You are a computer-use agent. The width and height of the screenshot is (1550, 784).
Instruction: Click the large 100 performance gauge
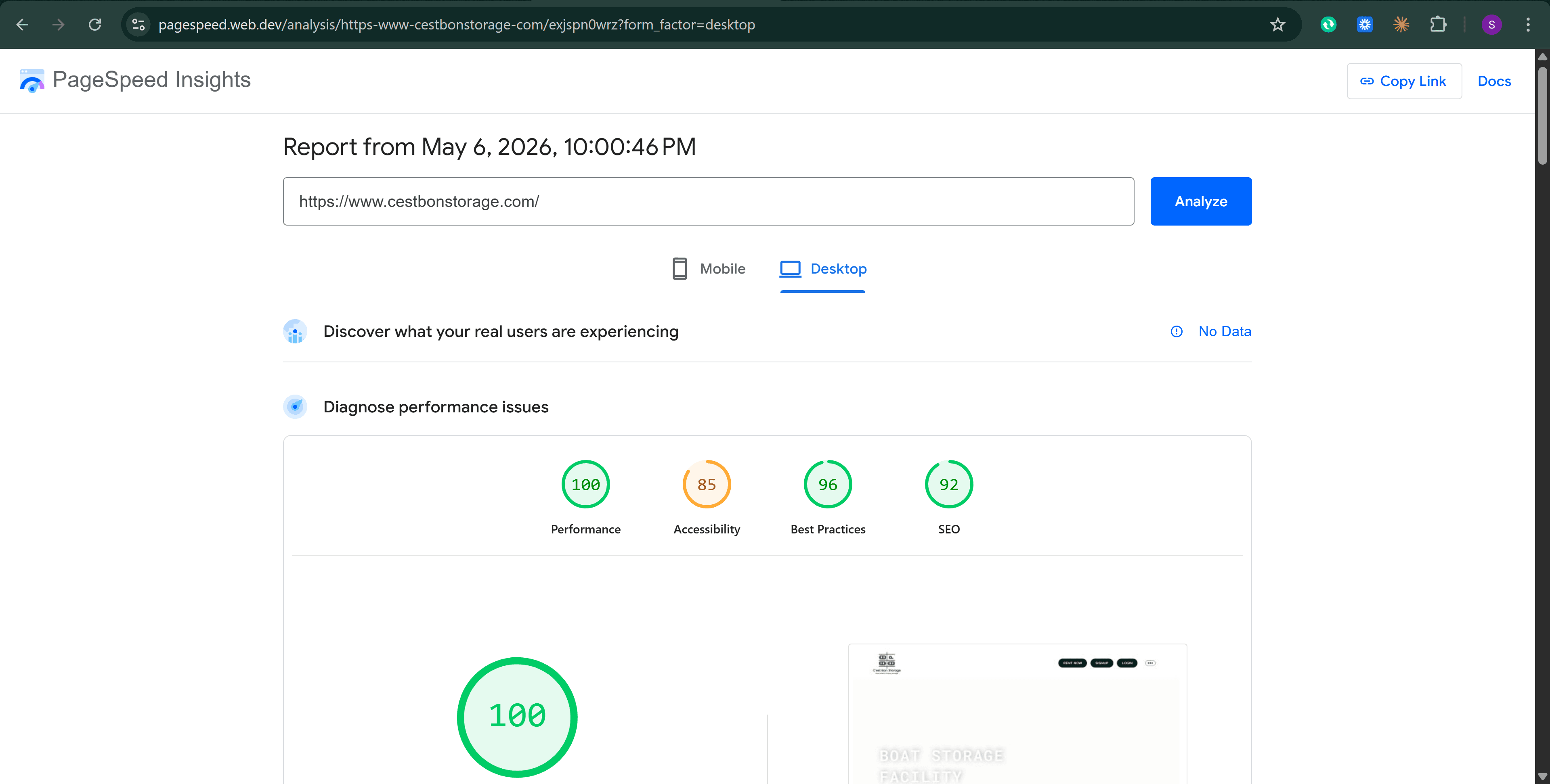click(517, 717)
